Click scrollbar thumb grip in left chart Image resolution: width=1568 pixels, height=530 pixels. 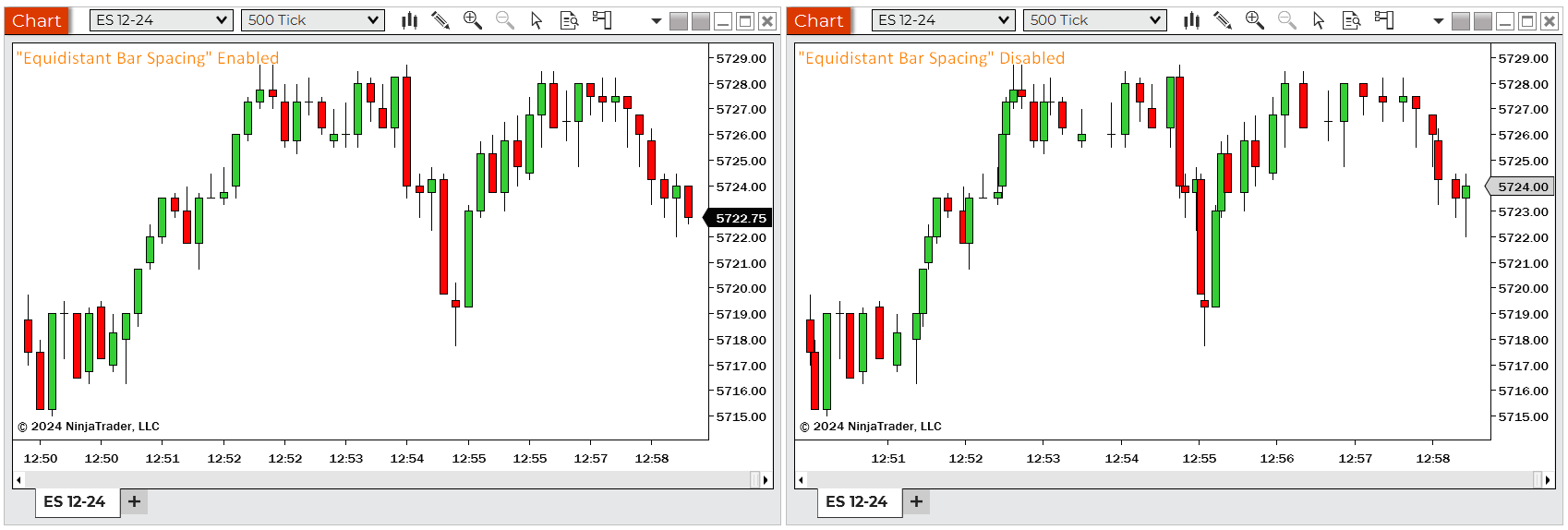754,480
